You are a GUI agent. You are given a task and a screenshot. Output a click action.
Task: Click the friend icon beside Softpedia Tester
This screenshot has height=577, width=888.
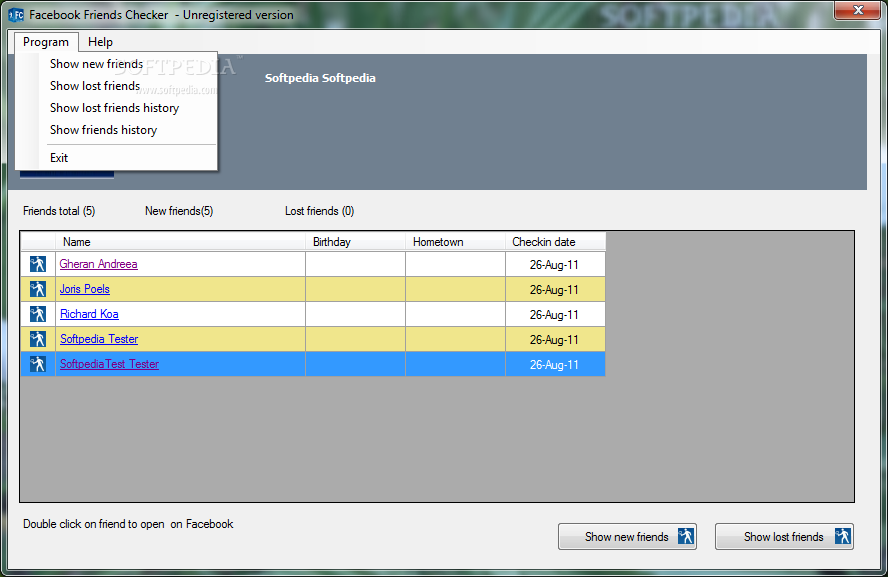38,339
